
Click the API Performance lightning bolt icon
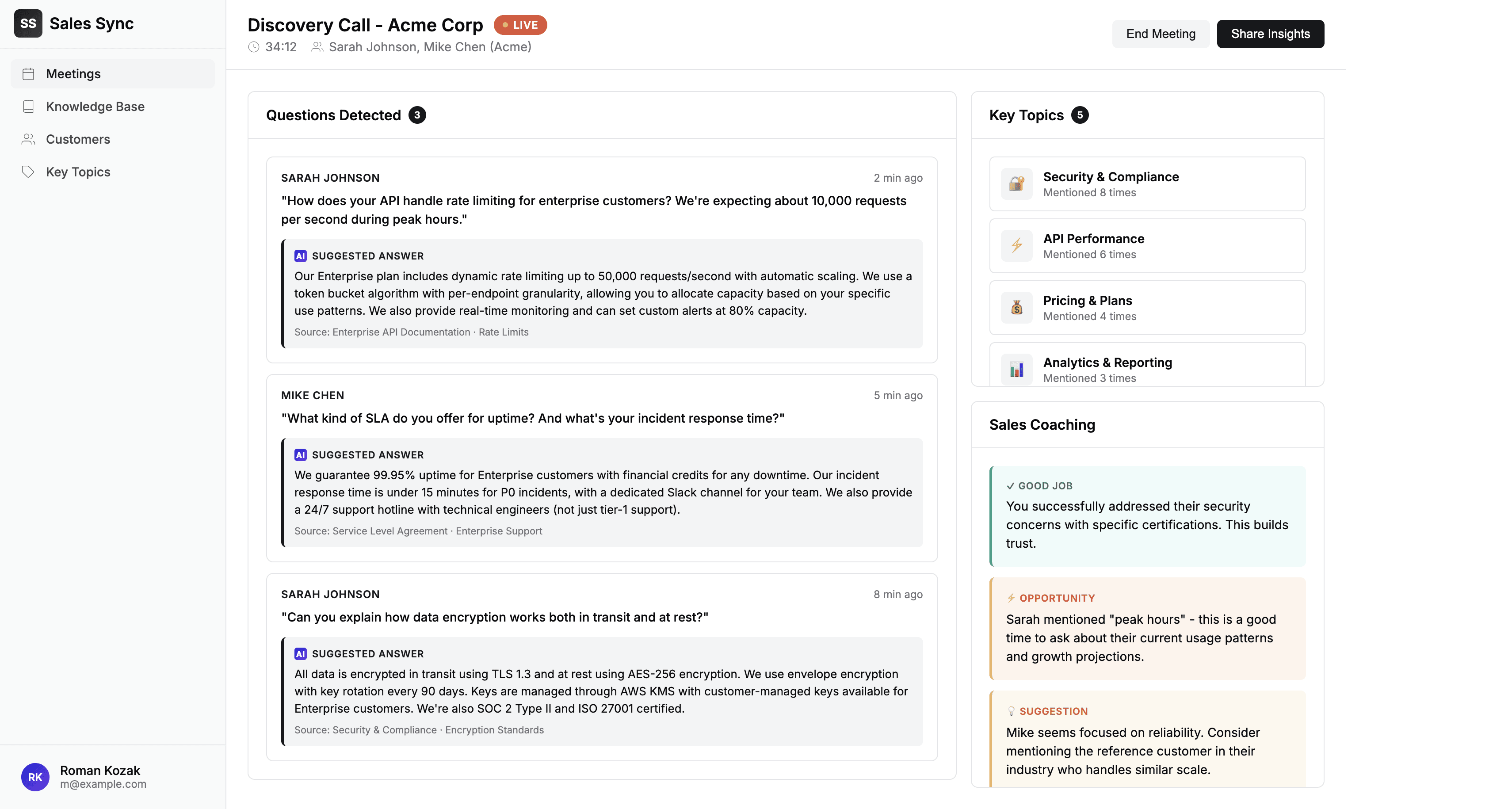(x=1016, y=246)
